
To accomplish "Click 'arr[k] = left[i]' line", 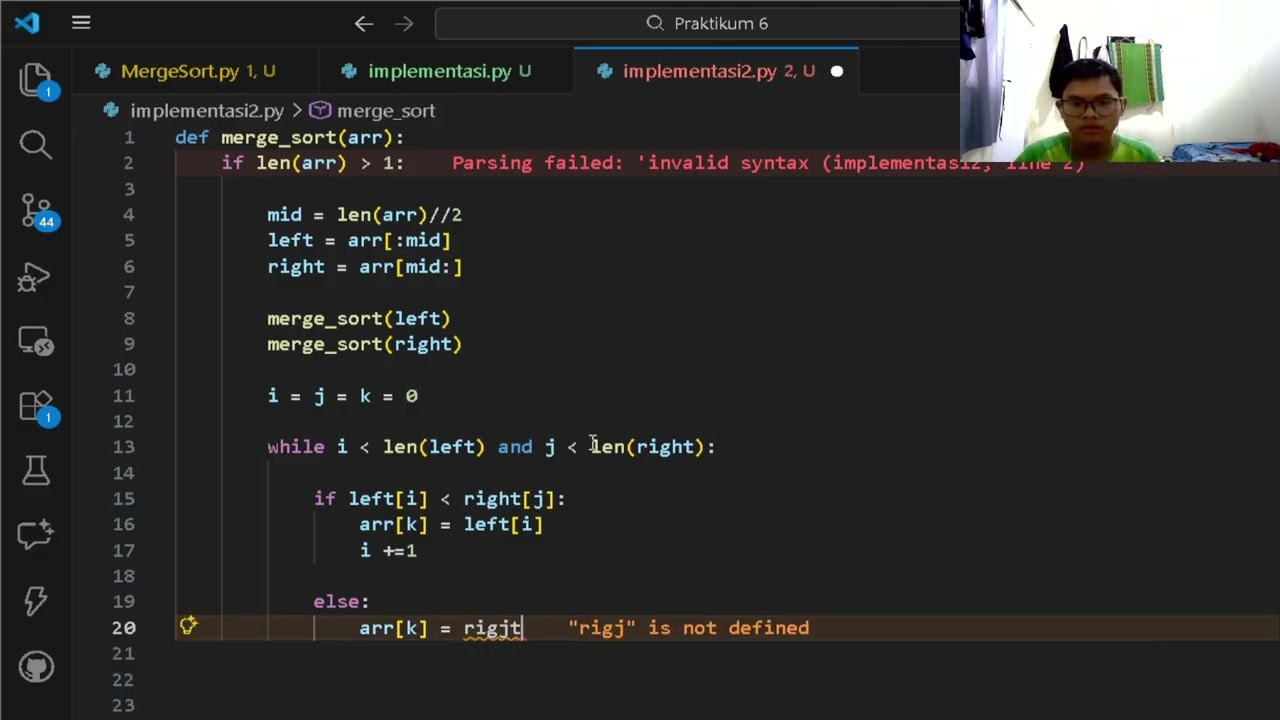I will coord(451,525).
